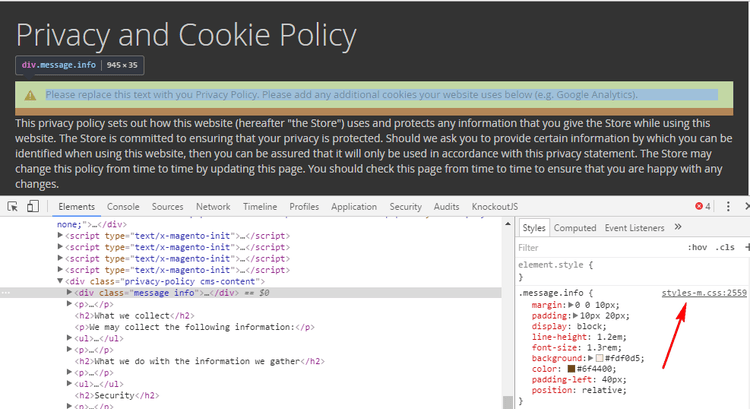
Task: Switch to the Computed styles tab
Action: click(574, 228)
